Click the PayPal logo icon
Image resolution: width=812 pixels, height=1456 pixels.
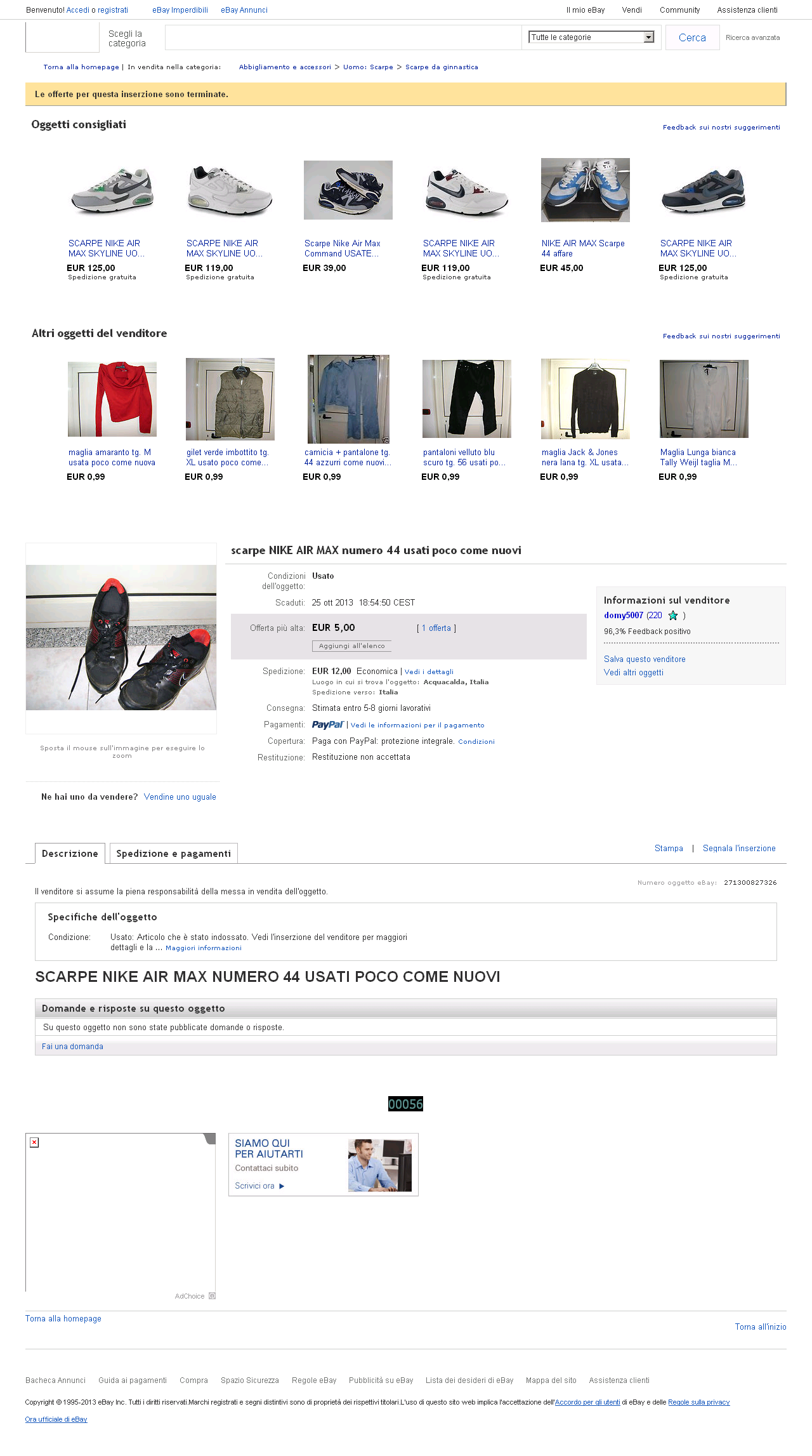click(327, 725)
